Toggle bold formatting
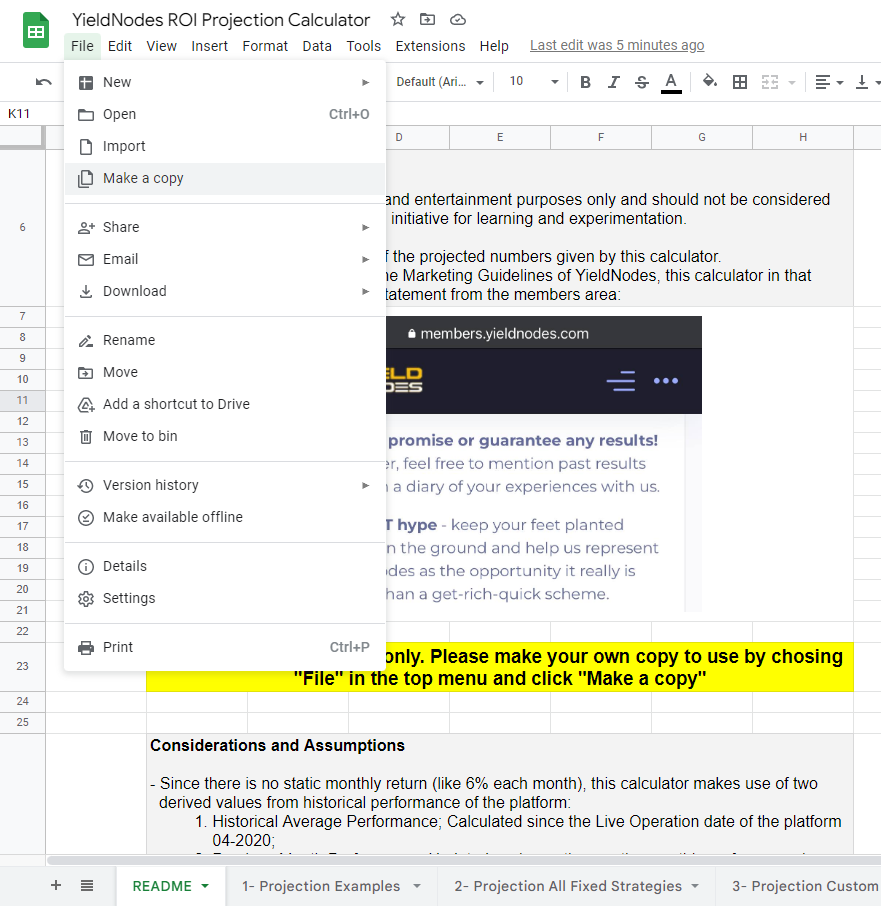This screenshot has height=909, width=881. [585, 82]
